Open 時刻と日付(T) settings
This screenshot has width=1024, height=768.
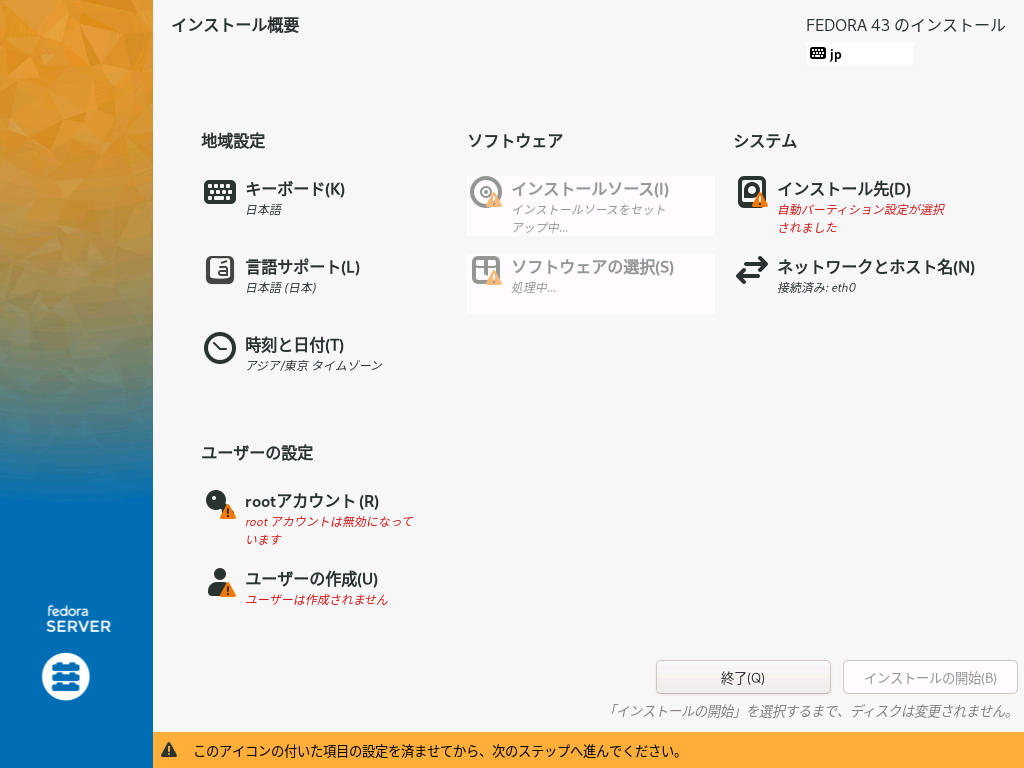294,345
